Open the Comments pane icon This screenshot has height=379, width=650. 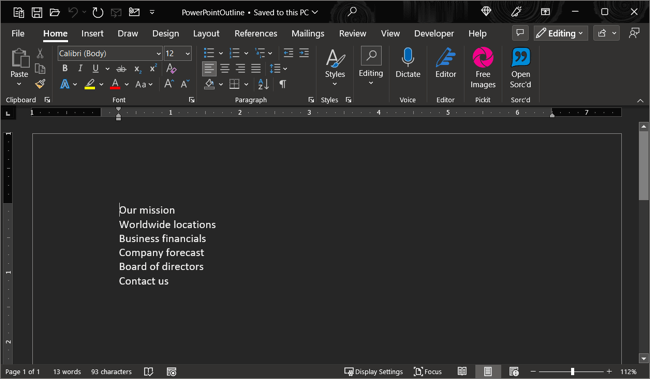tap(520, 33)
